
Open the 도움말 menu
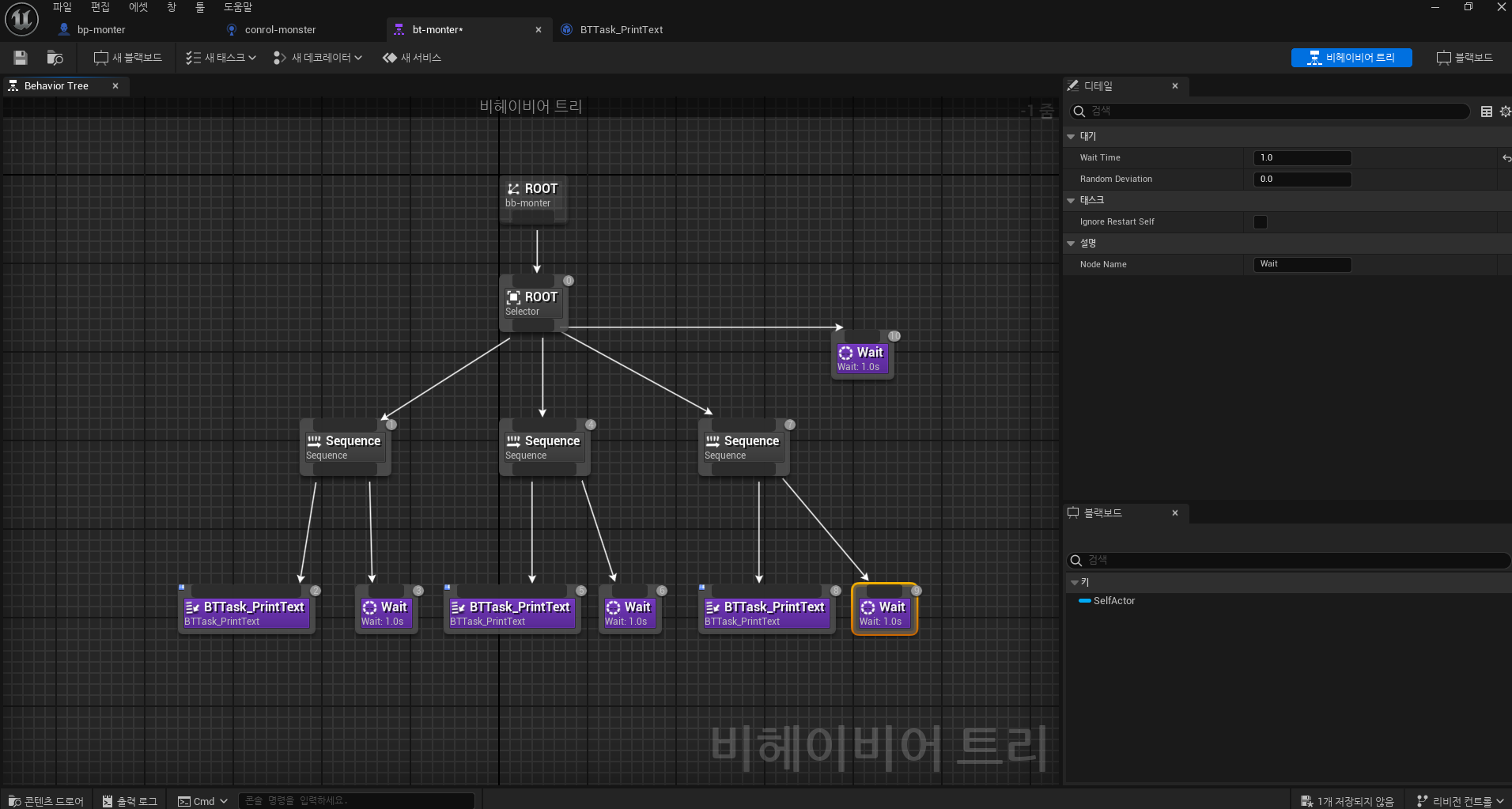[x=237, y=7]
